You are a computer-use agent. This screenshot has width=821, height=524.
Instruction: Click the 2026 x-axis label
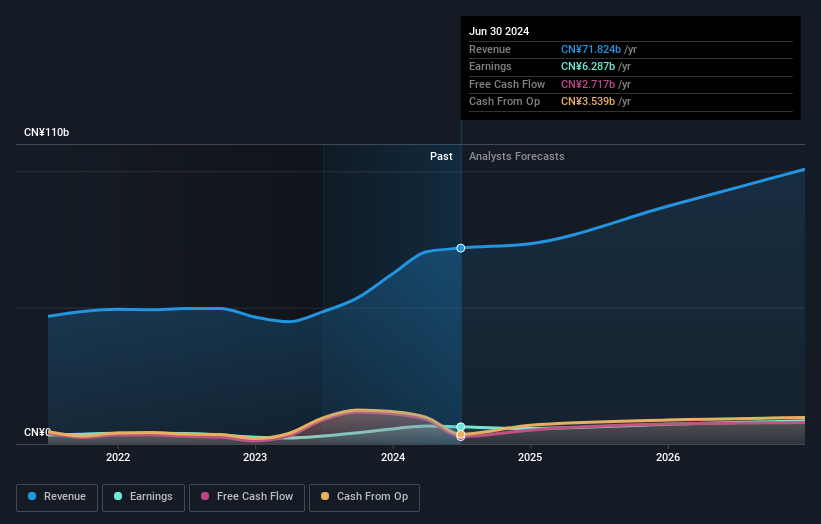click(x=668, y=458)
